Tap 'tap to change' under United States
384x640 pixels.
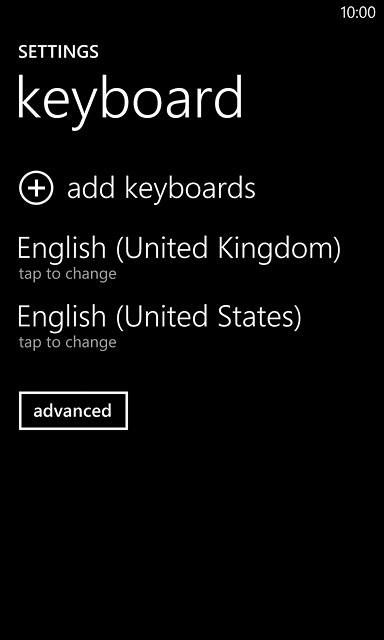pyautogui.click(x=67, y=342)
